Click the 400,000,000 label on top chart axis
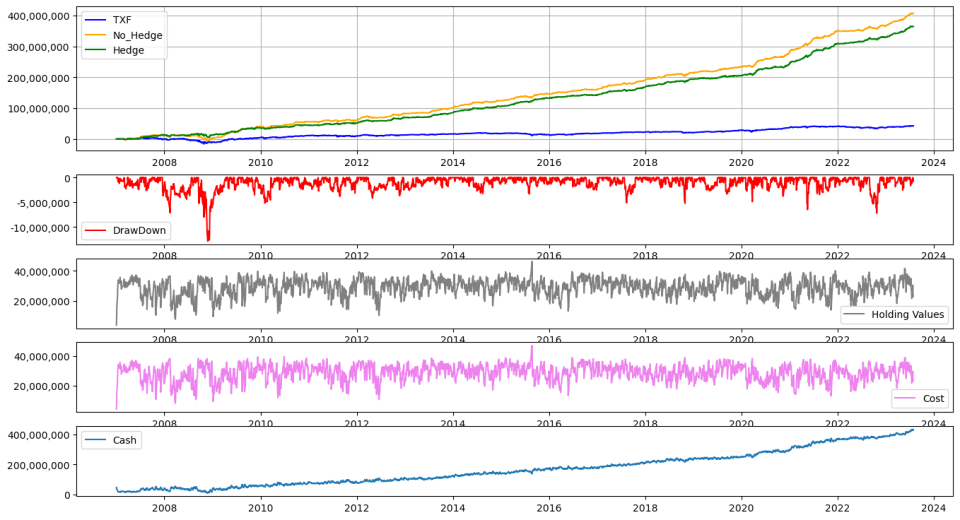Viewport: 960px width, 520px height. click(x=38, y=16)
